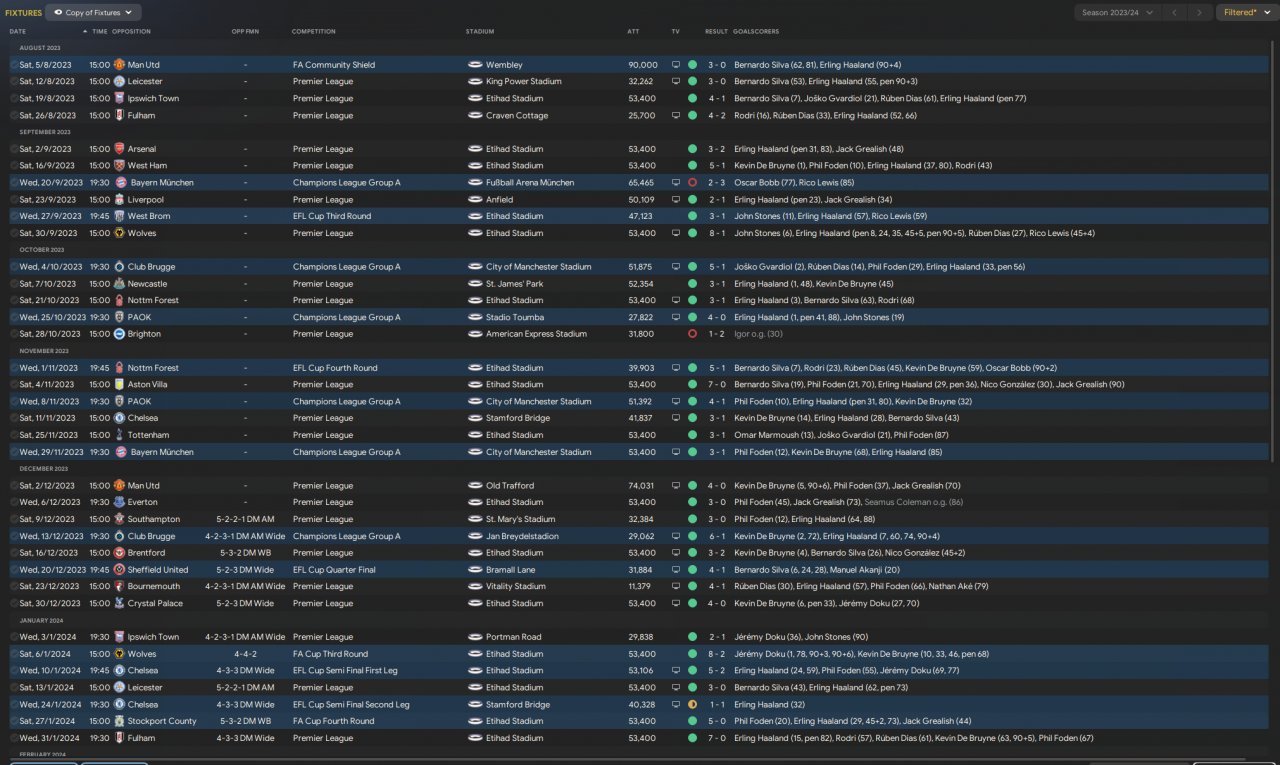The width and height of the screenshot is (1280, 765).
Task: Click the Southampton club badge
Action: tap(119, 519)
